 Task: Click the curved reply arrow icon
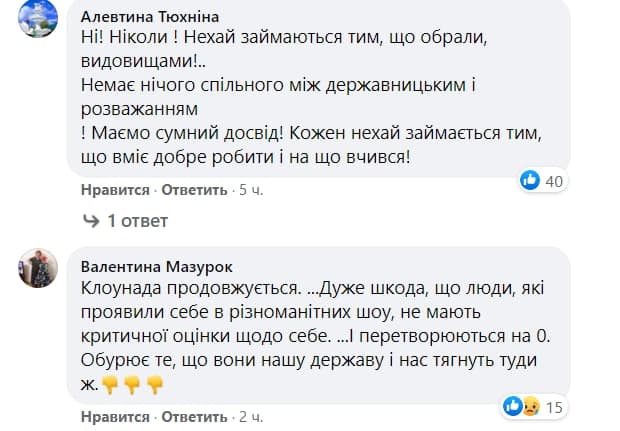[x=89, y=220]
